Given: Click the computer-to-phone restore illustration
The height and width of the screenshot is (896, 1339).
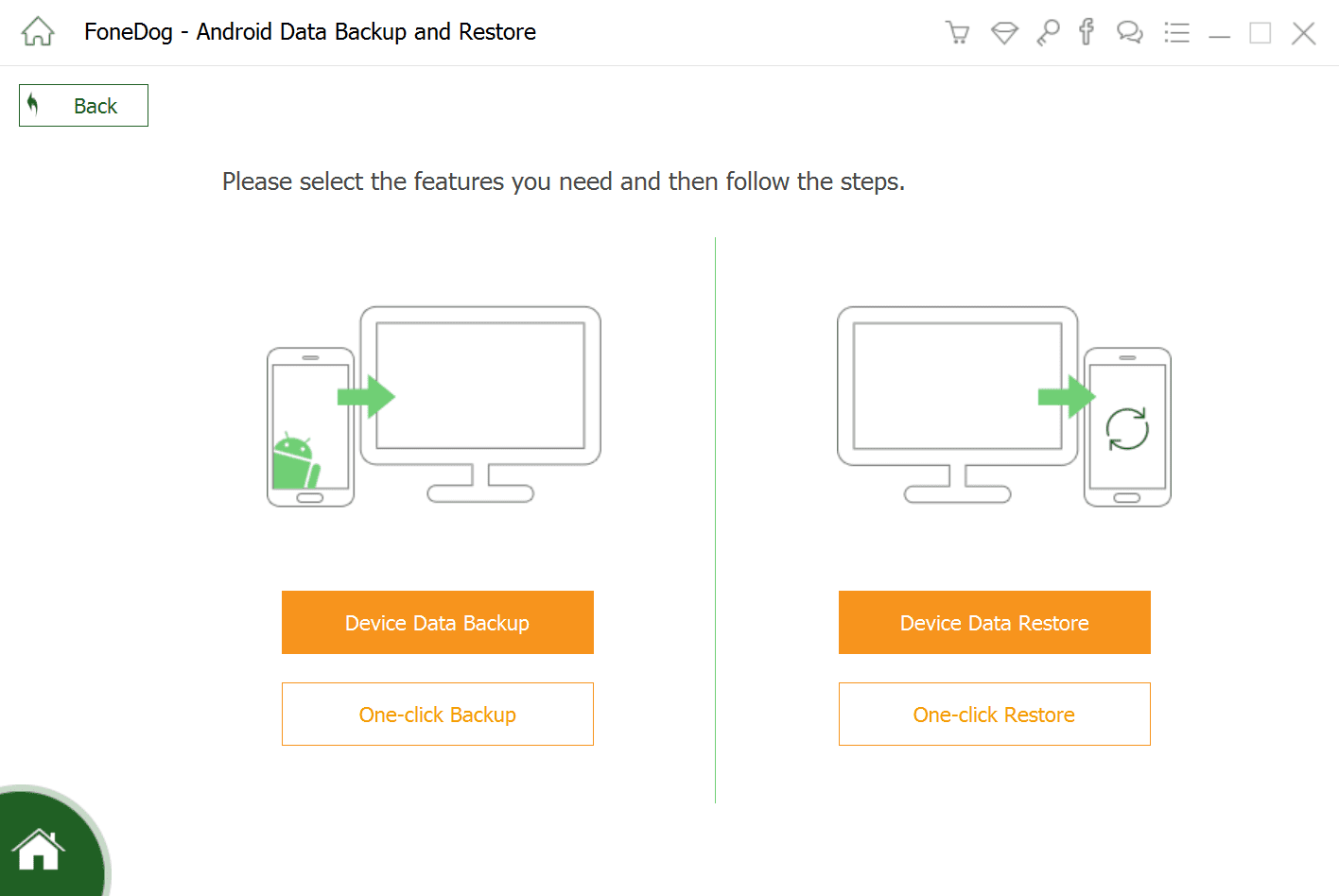Looking at the screenshot, I should pyautogui.click(x=1004, y=406).
